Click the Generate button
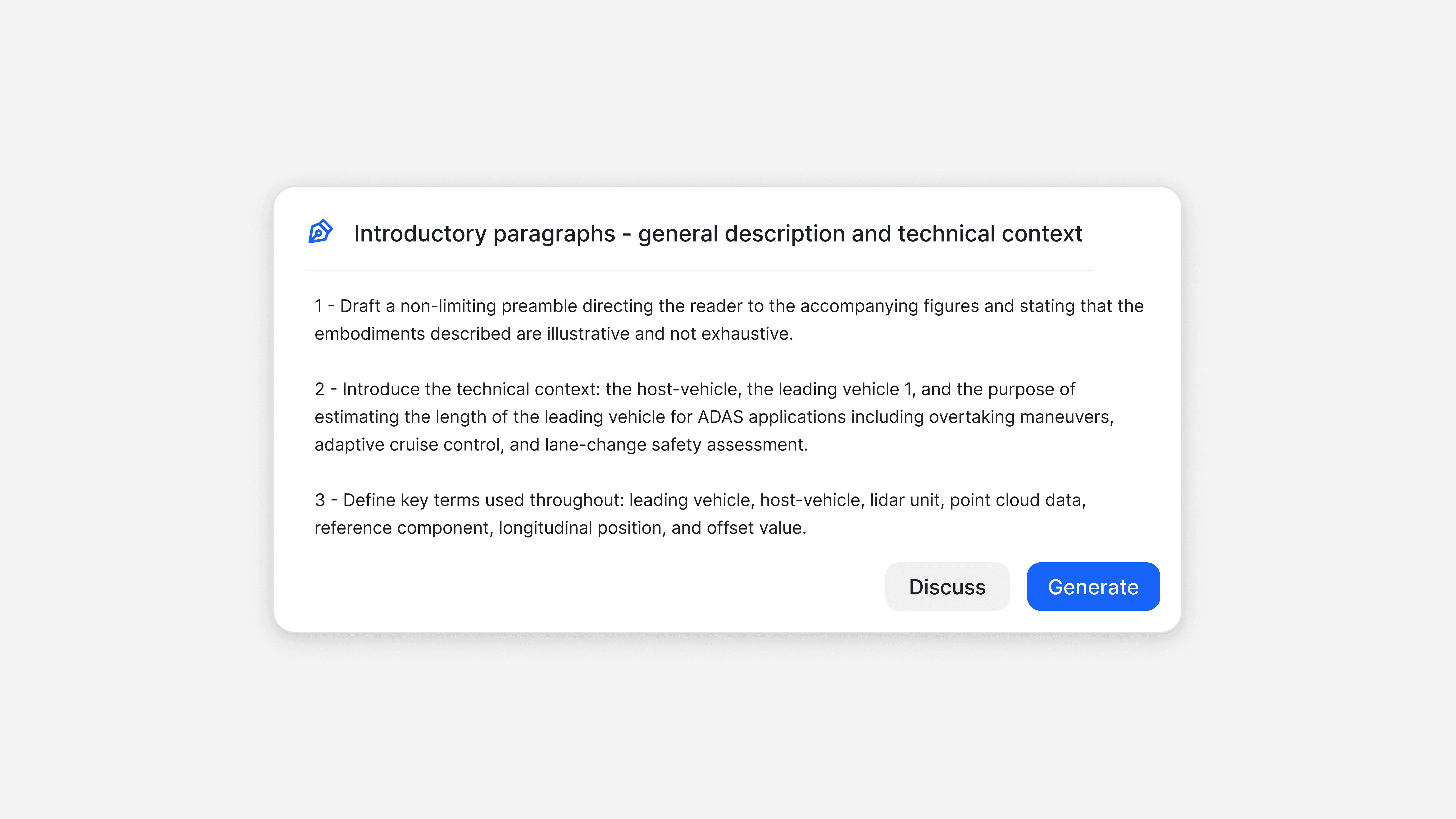The height and width of the screenshot is (819, 1456). [x=1093, y=587]
